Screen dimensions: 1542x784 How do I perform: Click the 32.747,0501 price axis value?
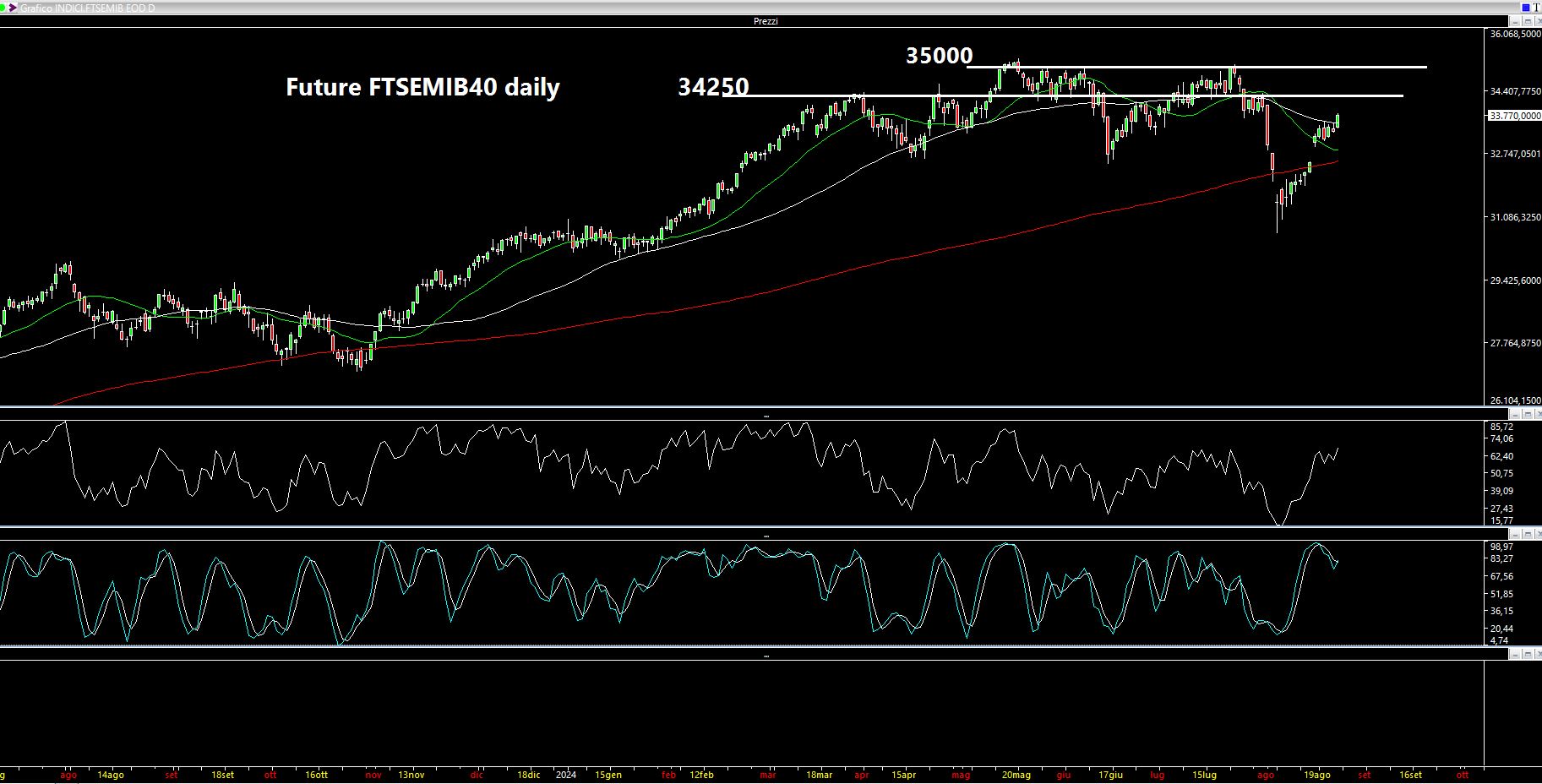pyautogui.click(x=1515, y=154)
